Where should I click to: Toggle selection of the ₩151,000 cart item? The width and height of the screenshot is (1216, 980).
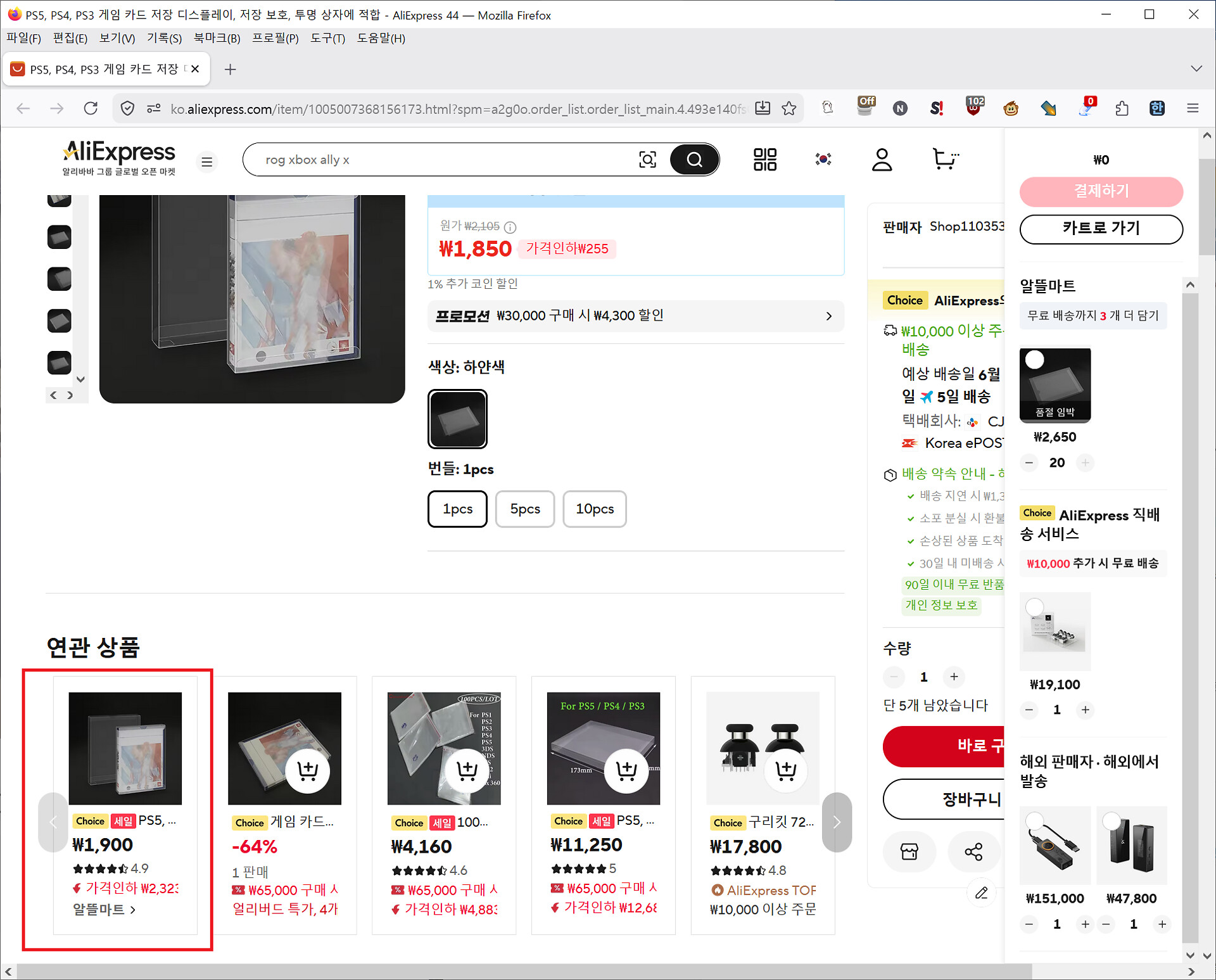pos(1035,821)
